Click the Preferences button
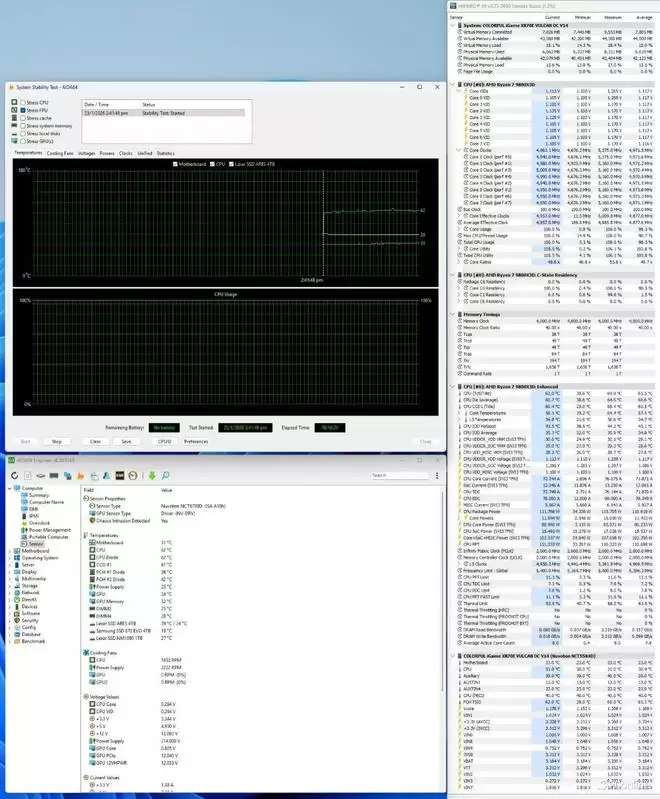 point(196,441)
